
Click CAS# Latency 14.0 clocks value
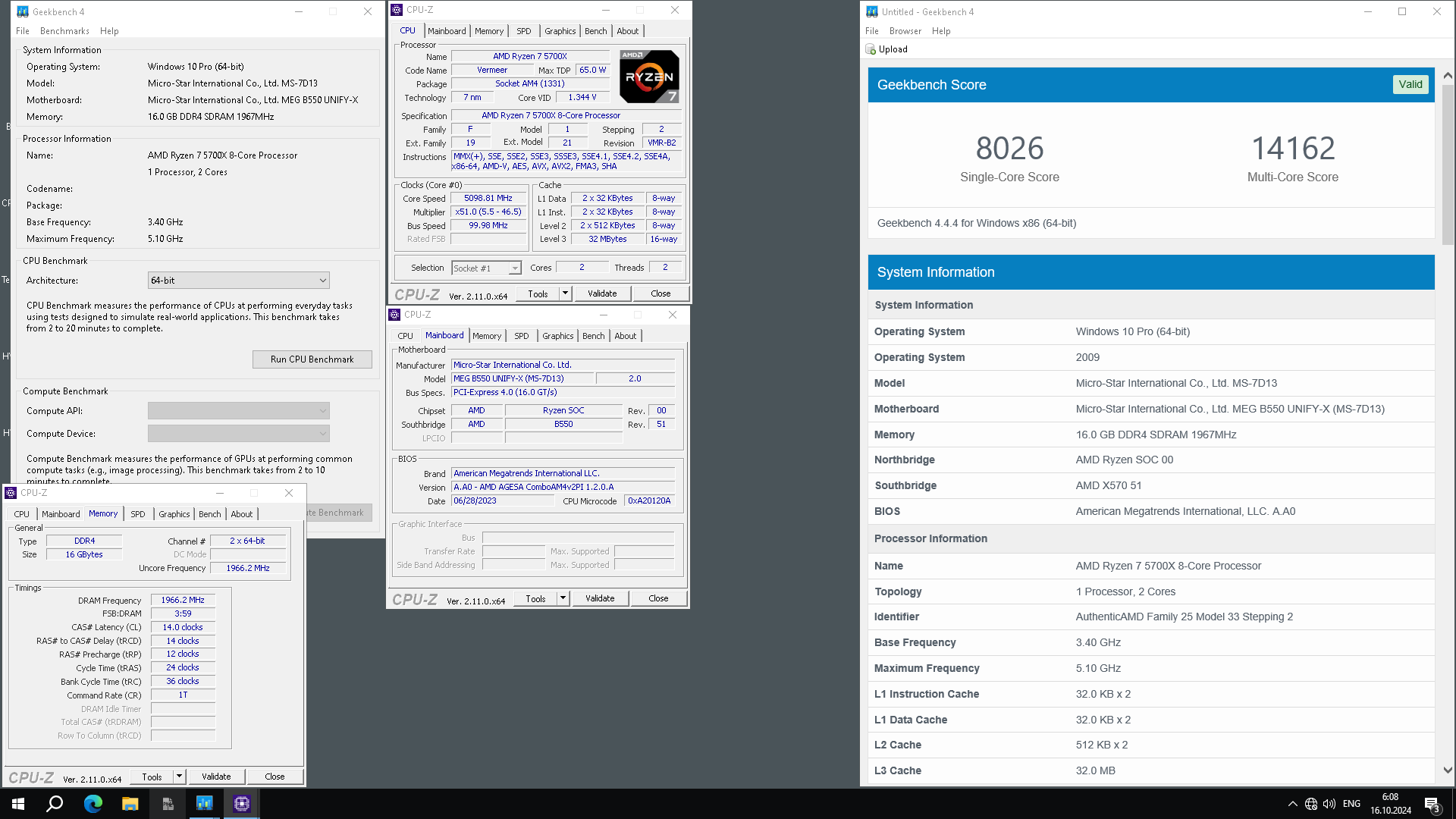pyautogui.click(x=183, y=627)
